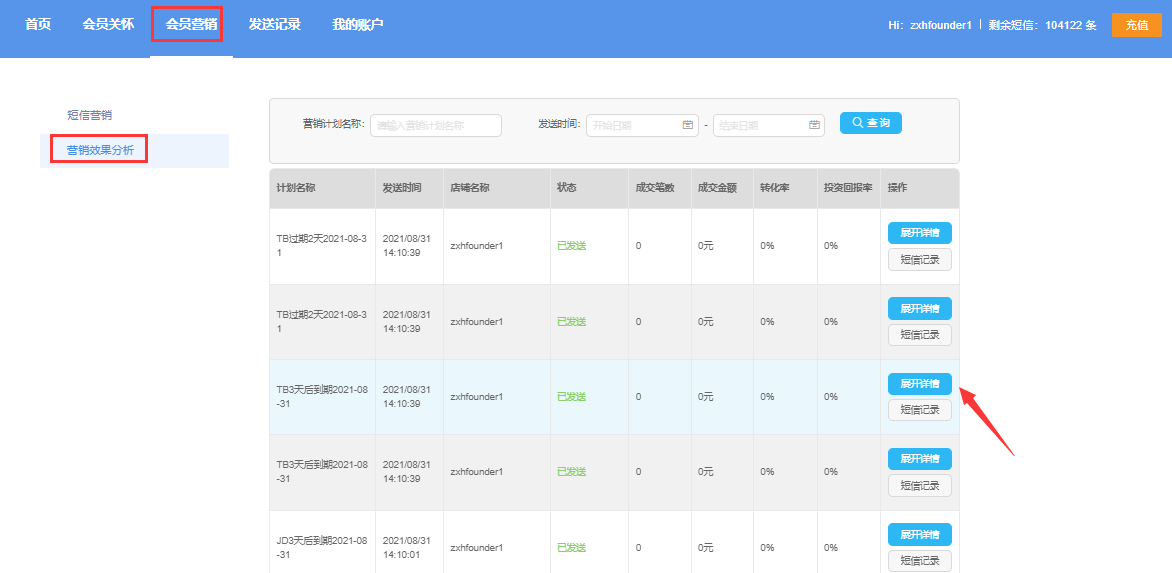Click the zxhfounder1 username in header
1172x573 pixels.
pyautogui.click(x=940, y=25)
